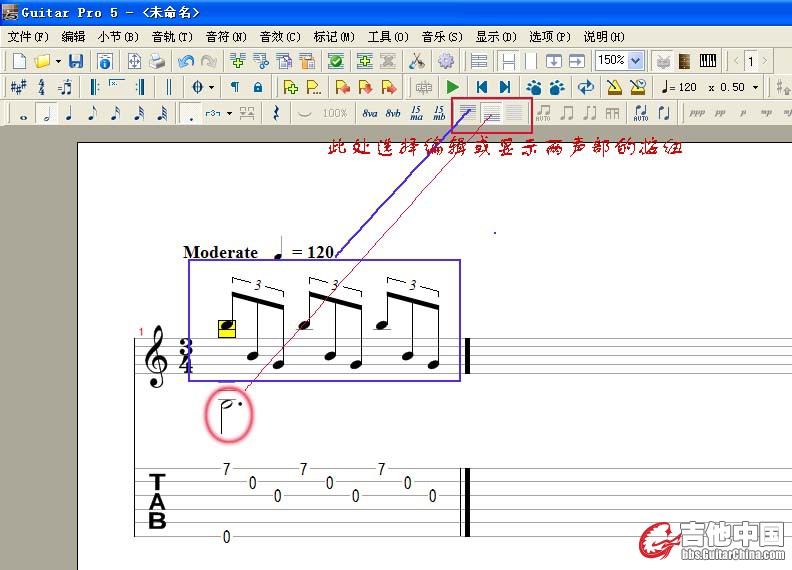Image resolution: width=792 pixels, height=570 pixels.
Task: Open the bar check green checkmark icon
Action: (336, 61)
